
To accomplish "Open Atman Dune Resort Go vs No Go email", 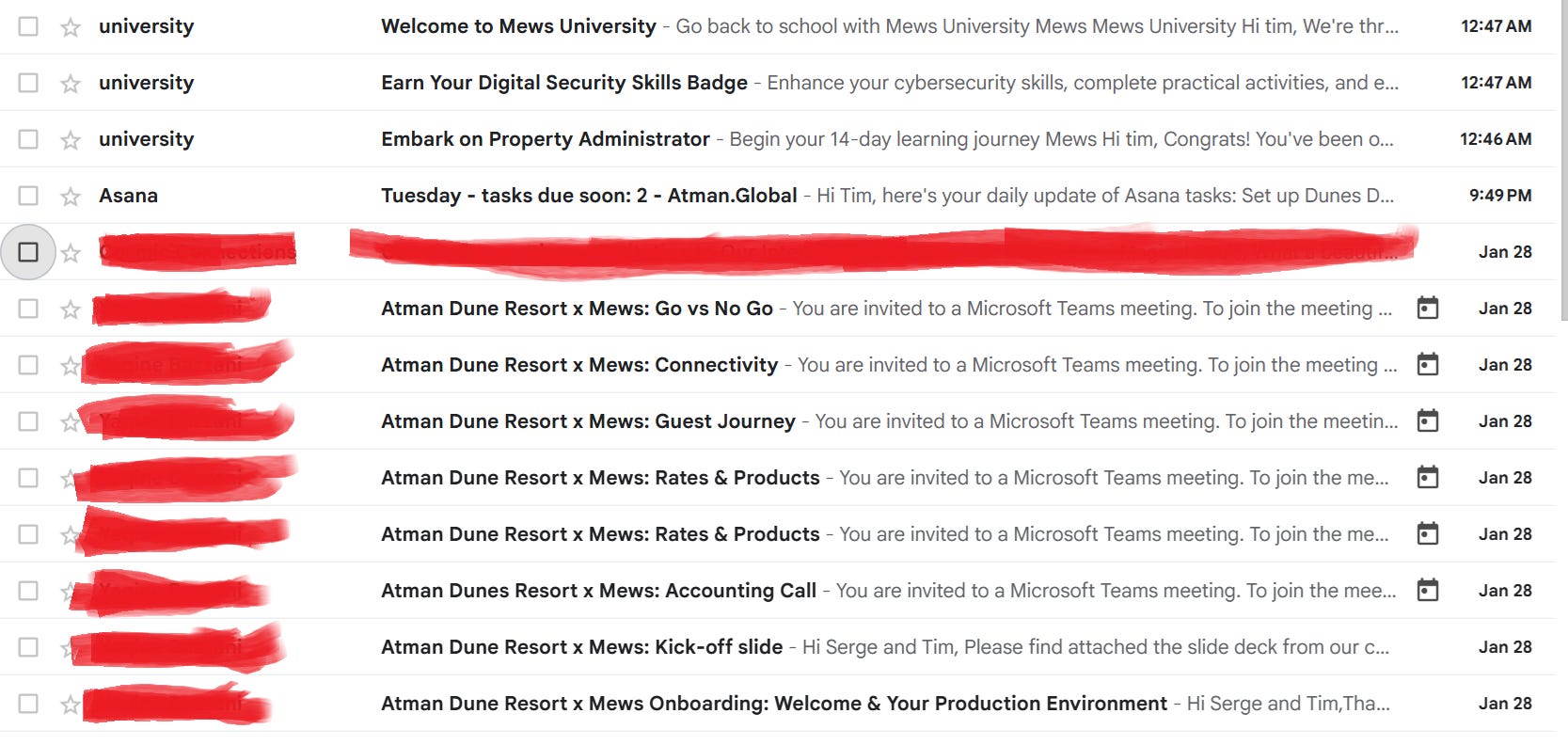I will coord(778,309).
